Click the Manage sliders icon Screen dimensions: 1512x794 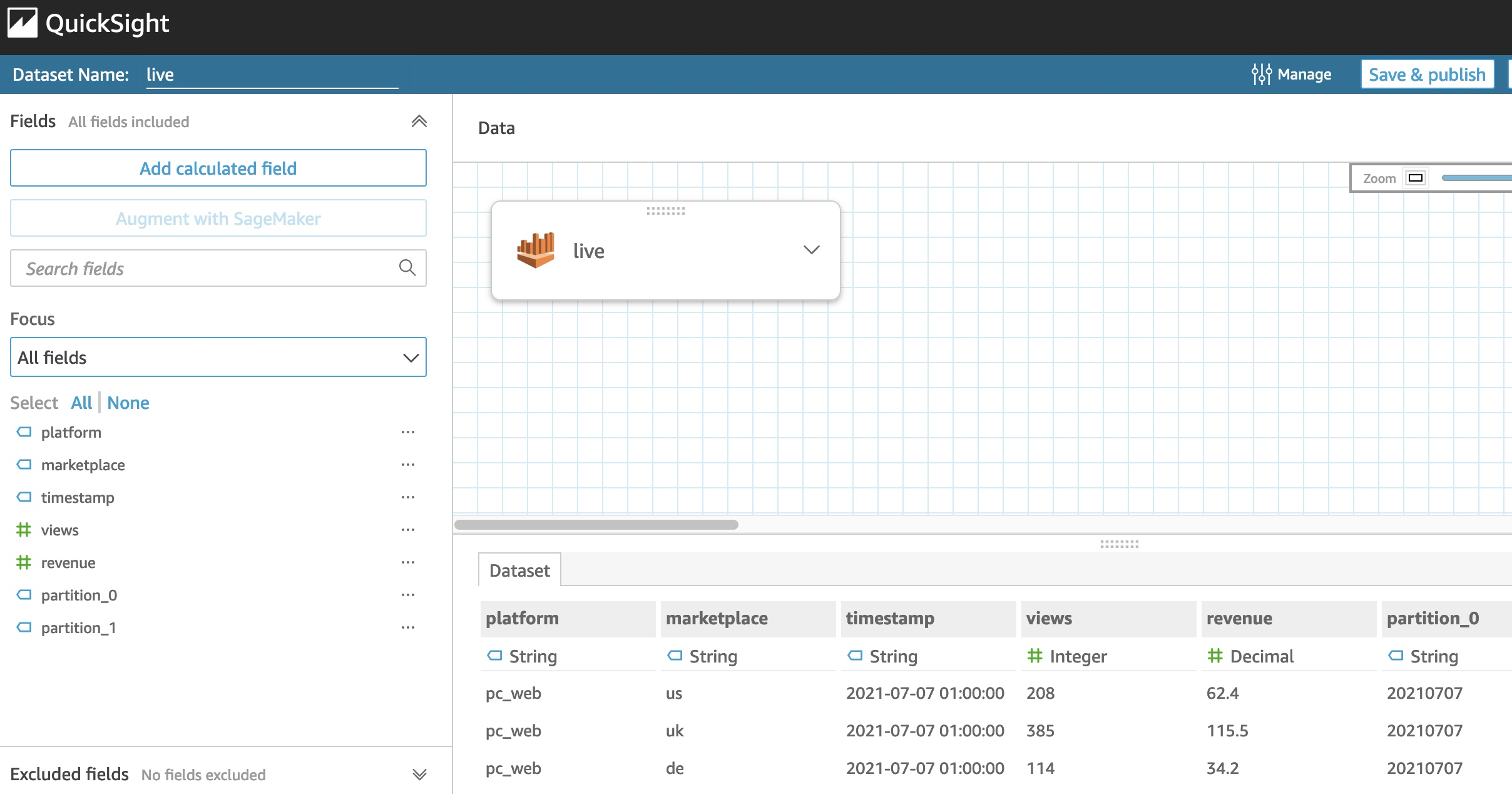[x=1261, y=75]
